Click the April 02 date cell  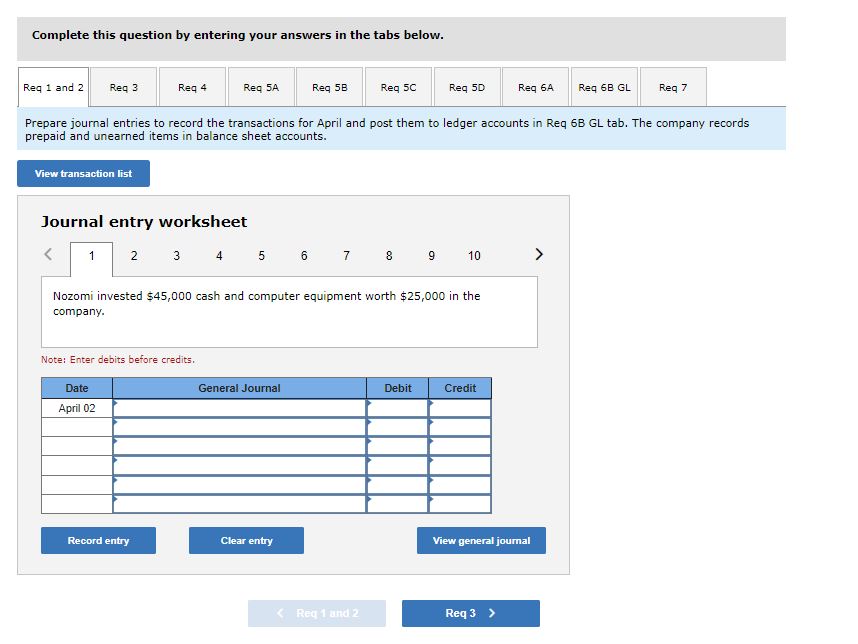[77, 408]
